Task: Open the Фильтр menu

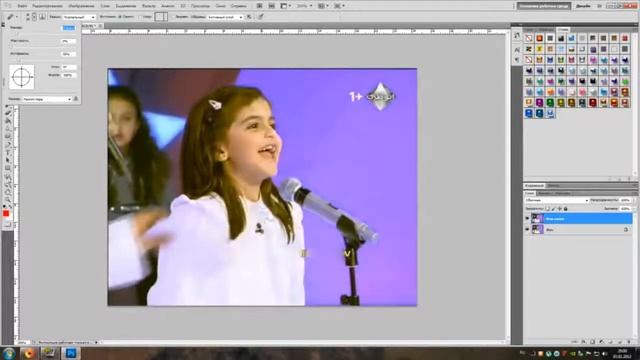Action: tap(149, 6)
